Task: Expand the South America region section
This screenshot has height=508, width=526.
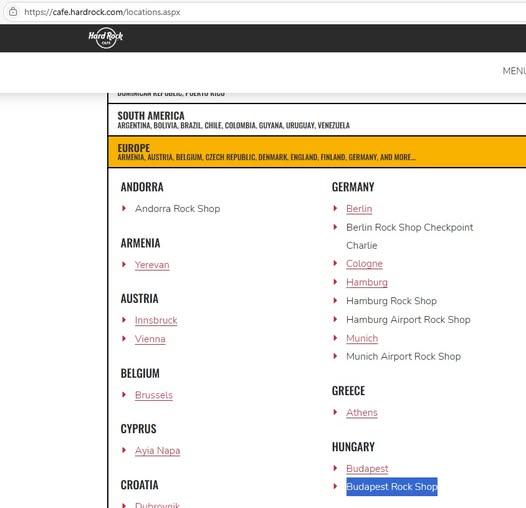Action: pos(317,120)
